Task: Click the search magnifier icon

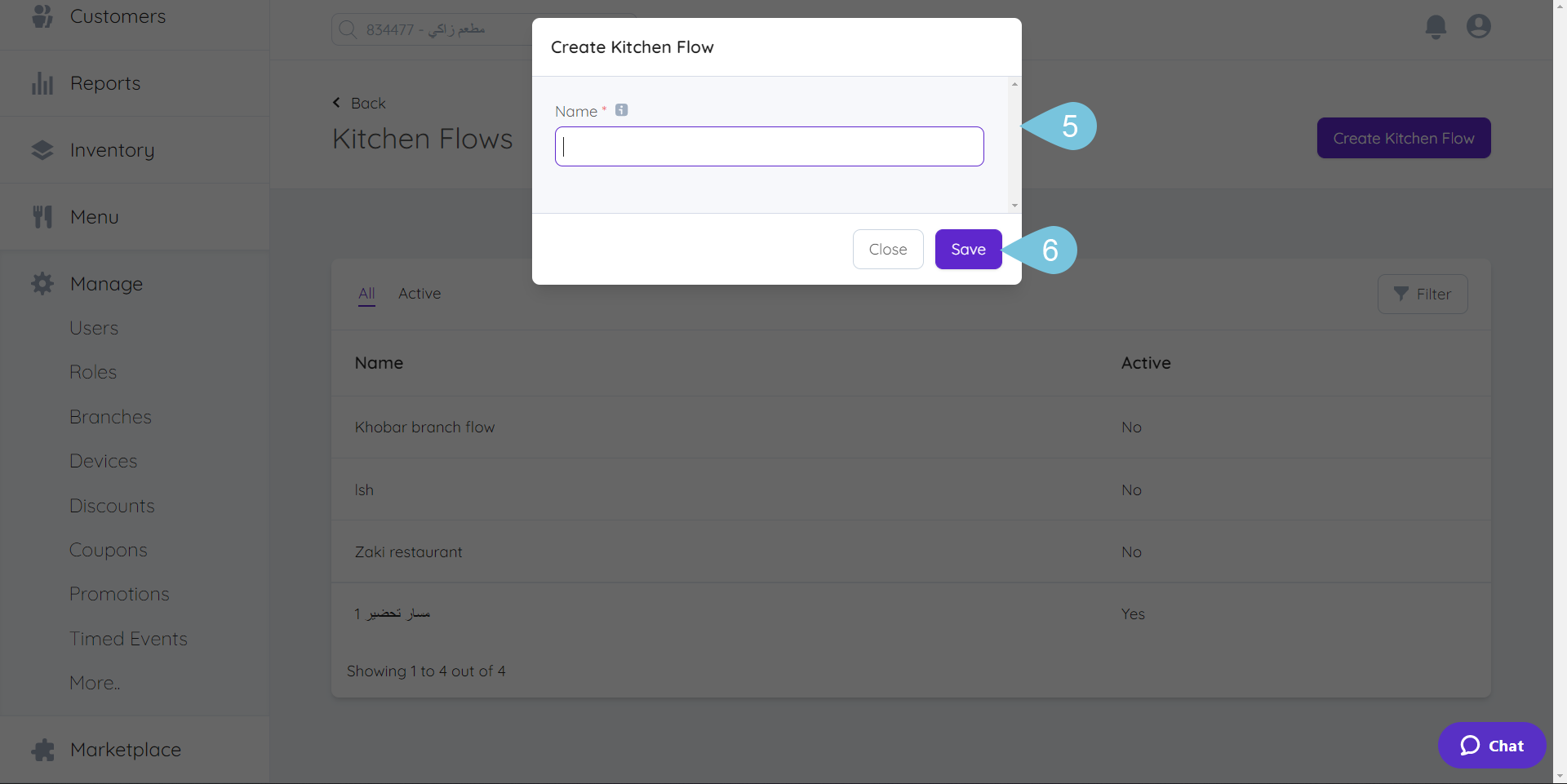Action: (x=347, y=29)
